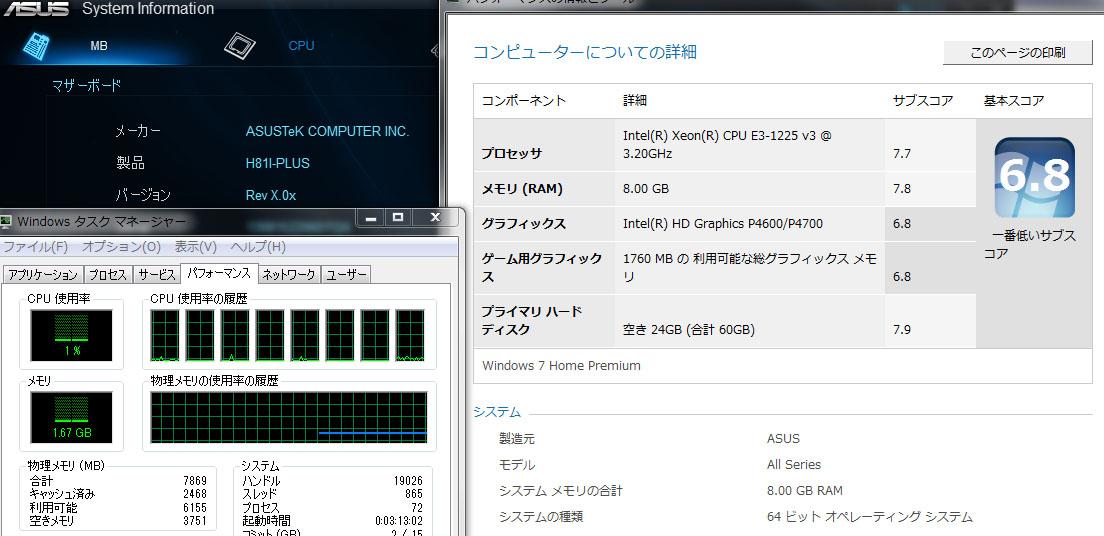Click the メモリ 1.67 GB gauge
Viewport: 1104px width, 536px height.
tap(71, 417)
